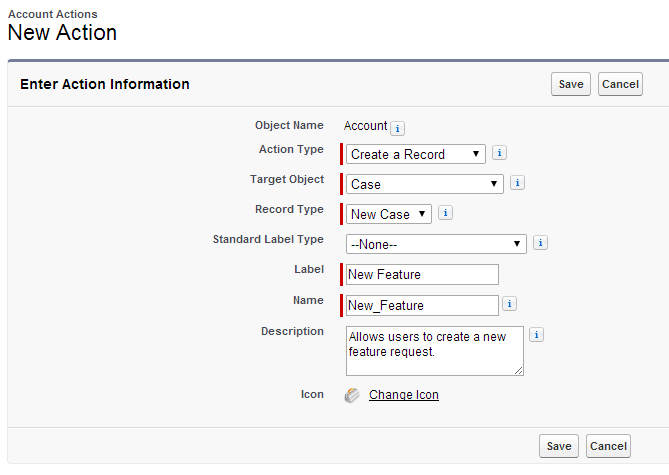Click info icon next to Description box
This screenshot has height=475, width=669.
[x=536, y=335]
